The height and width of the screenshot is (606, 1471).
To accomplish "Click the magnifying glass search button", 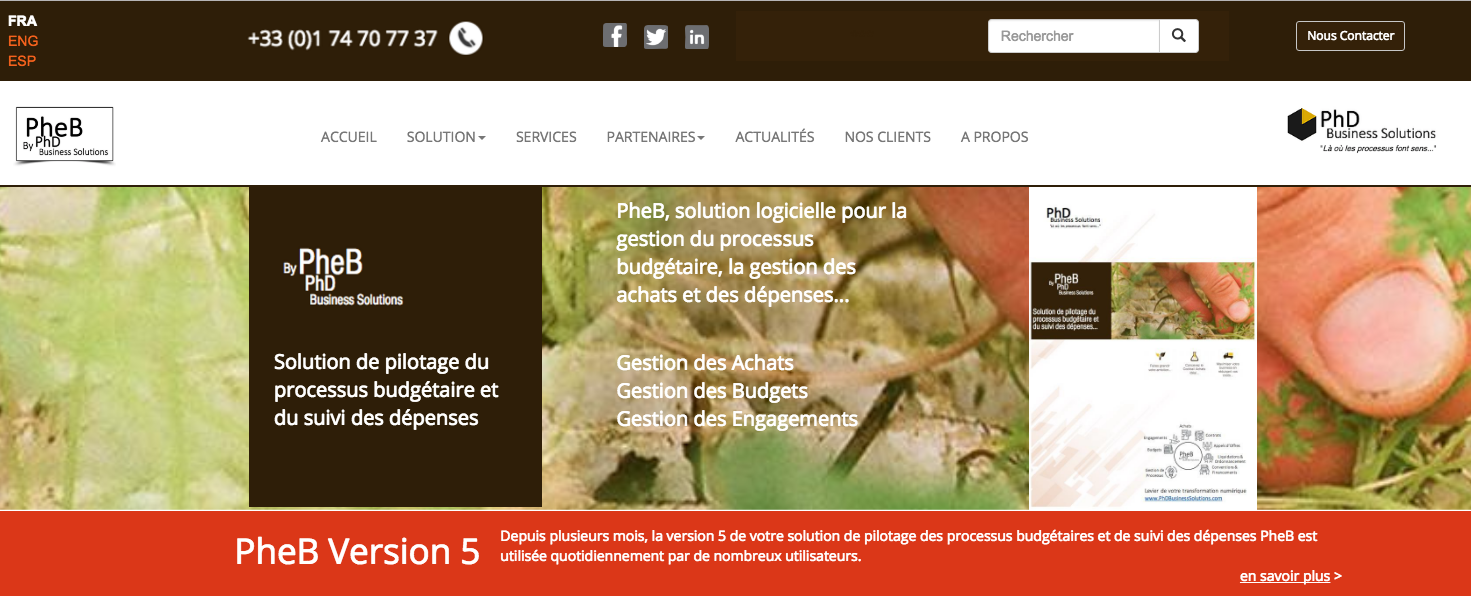I will tap(1179, 36).
